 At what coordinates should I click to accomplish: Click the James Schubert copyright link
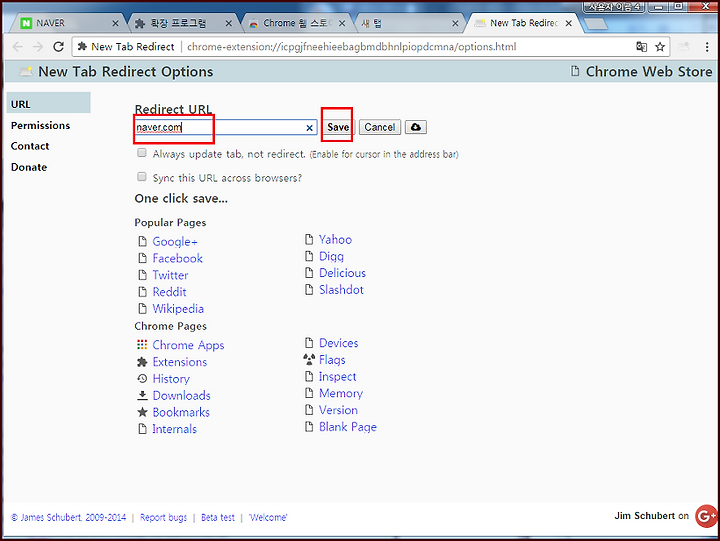click(68, 518)
